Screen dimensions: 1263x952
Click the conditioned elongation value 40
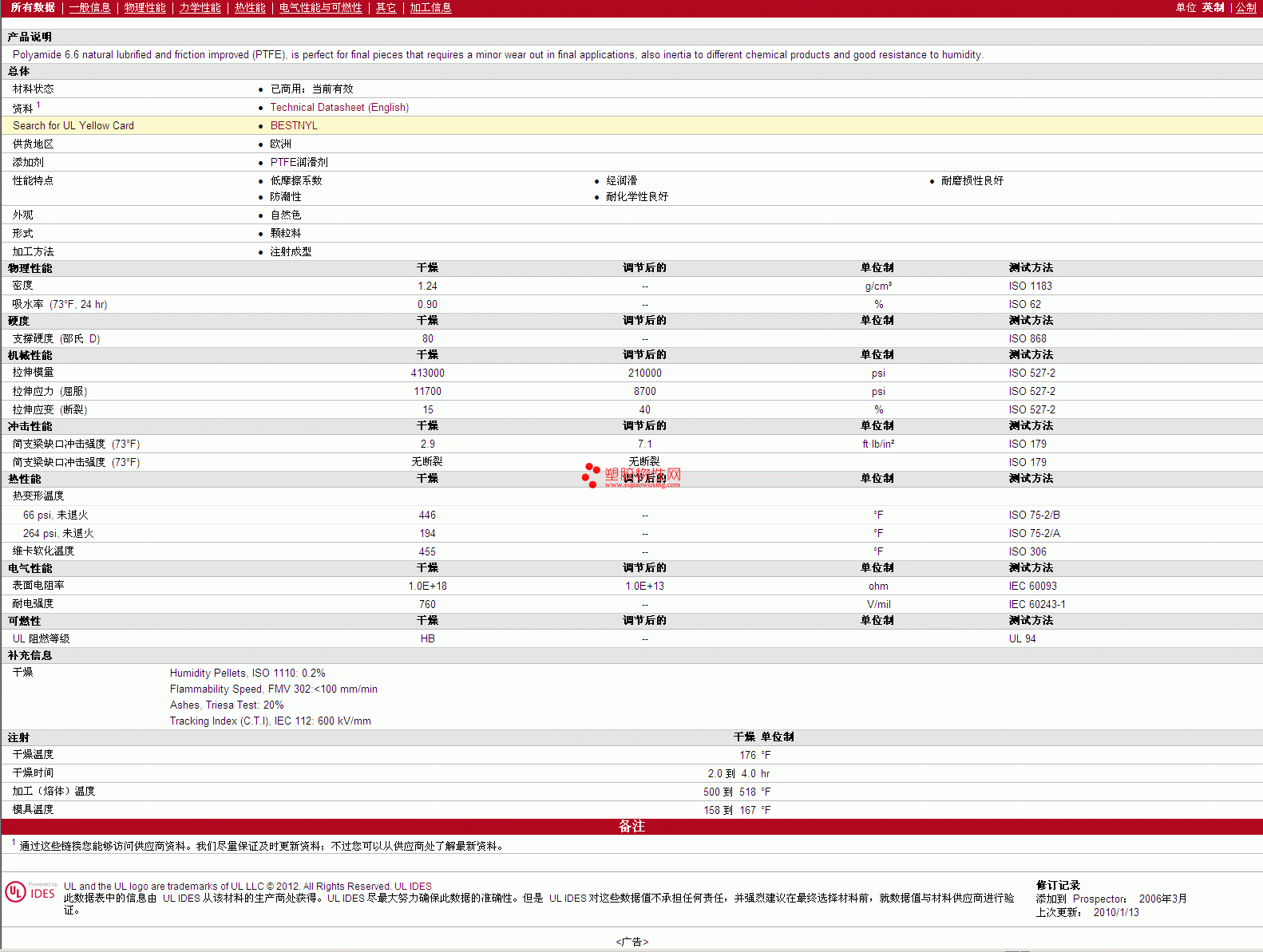[644, 409]
